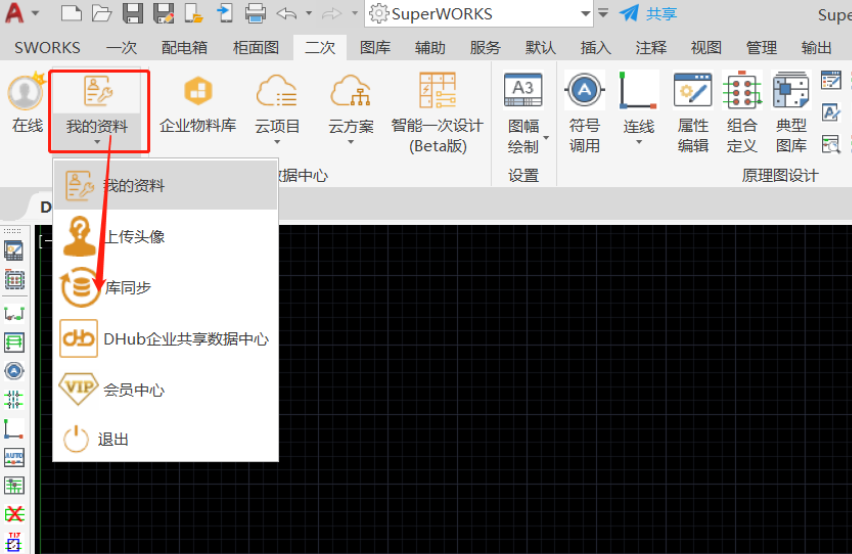Switch to the SWORKS ribbon tab

pos(47,48)
